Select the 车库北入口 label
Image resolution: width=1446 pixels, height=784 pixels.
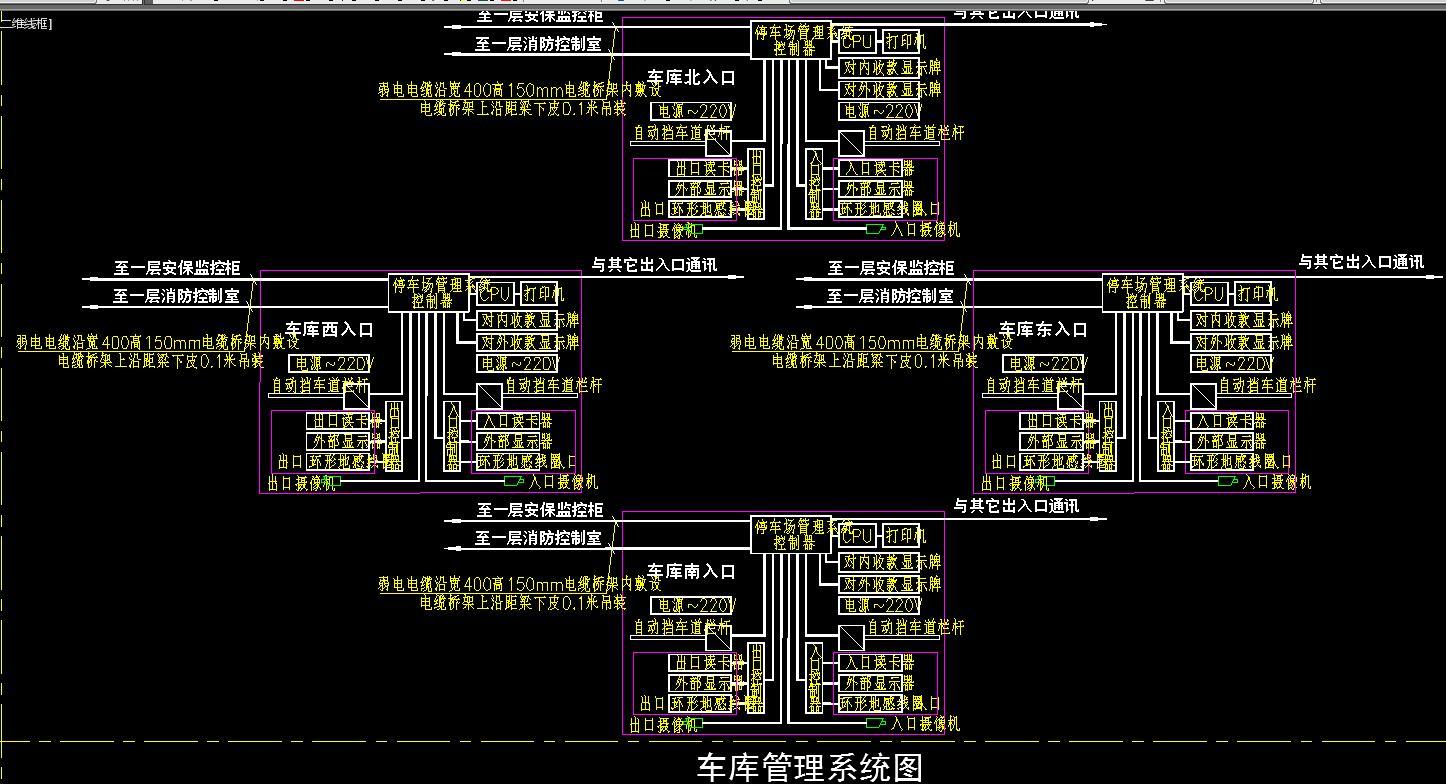click(x=691, y=77)
